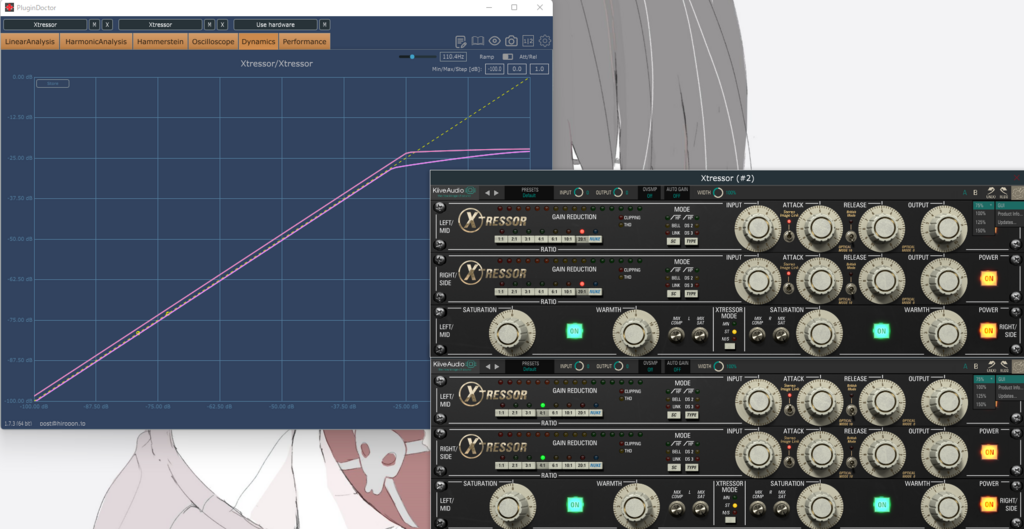Switch to the HarmonicAnalysis tab
The height and width of the screenshot is (529, 1024).
[x=96, y=41]
